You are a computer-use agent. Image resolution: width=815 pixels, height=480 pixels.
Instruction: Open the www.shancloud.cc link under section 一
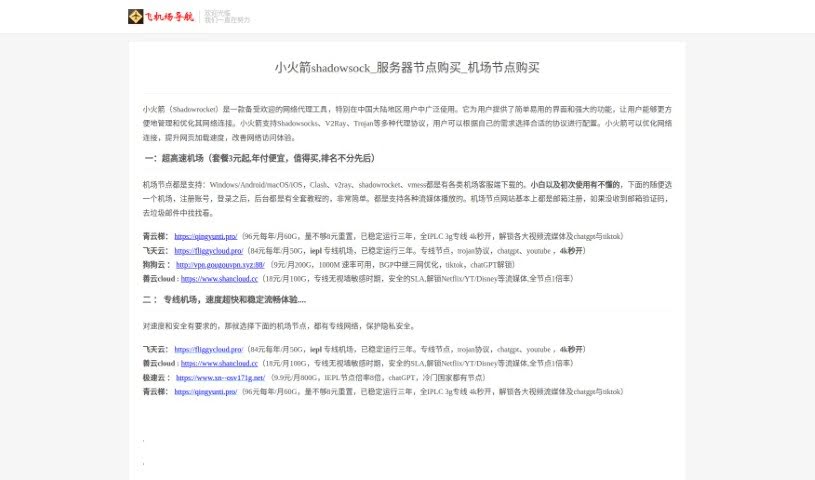point(219,279)
